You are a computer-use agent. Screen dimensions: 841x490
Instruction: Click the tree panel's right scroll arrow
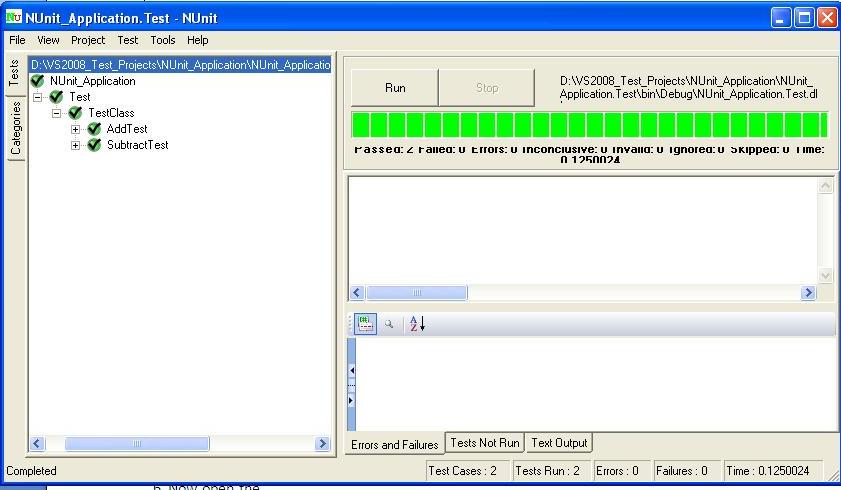click(x=322, y=443)
